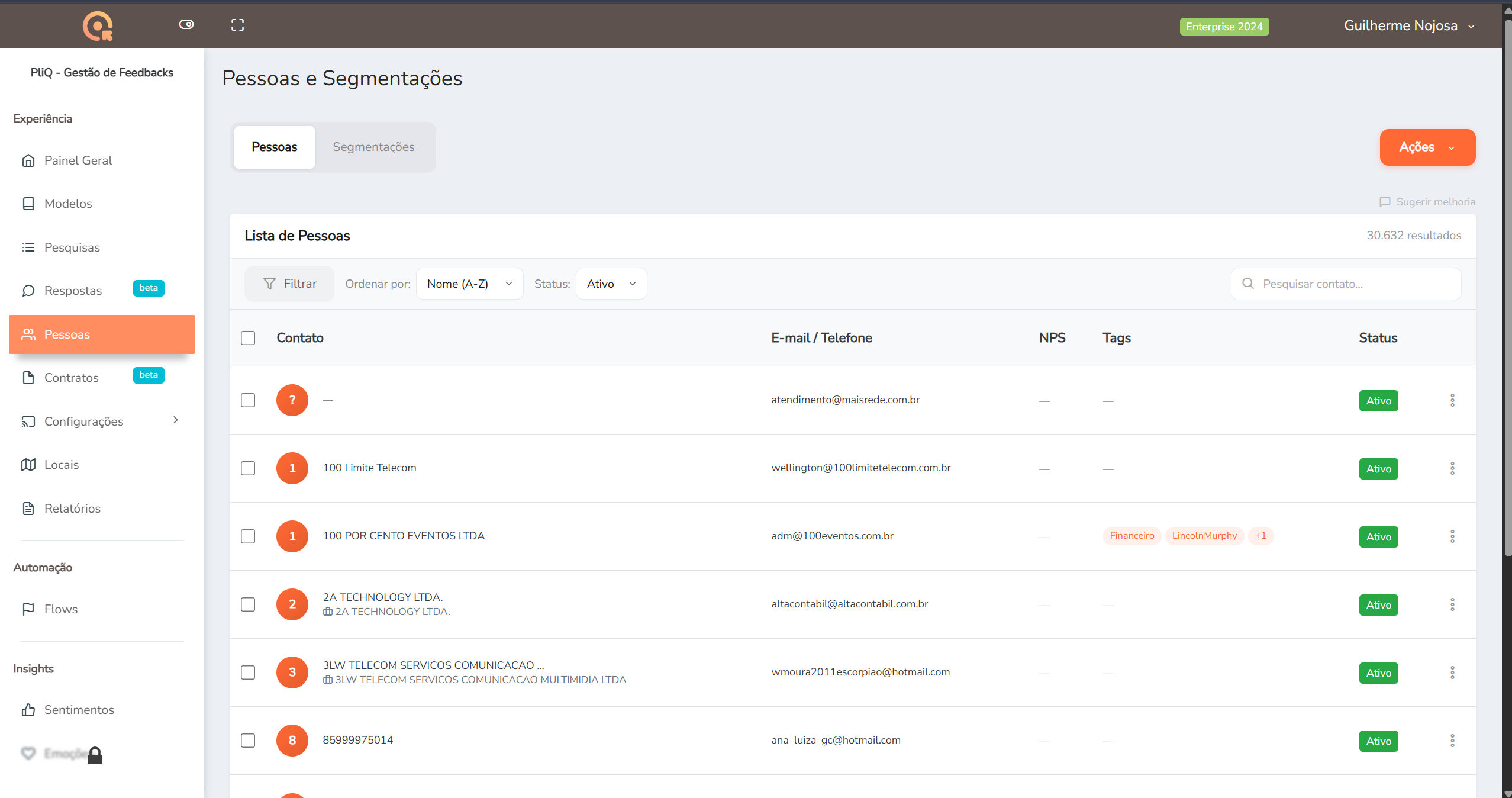Click the adm@100eventos.com.br email

832,536
